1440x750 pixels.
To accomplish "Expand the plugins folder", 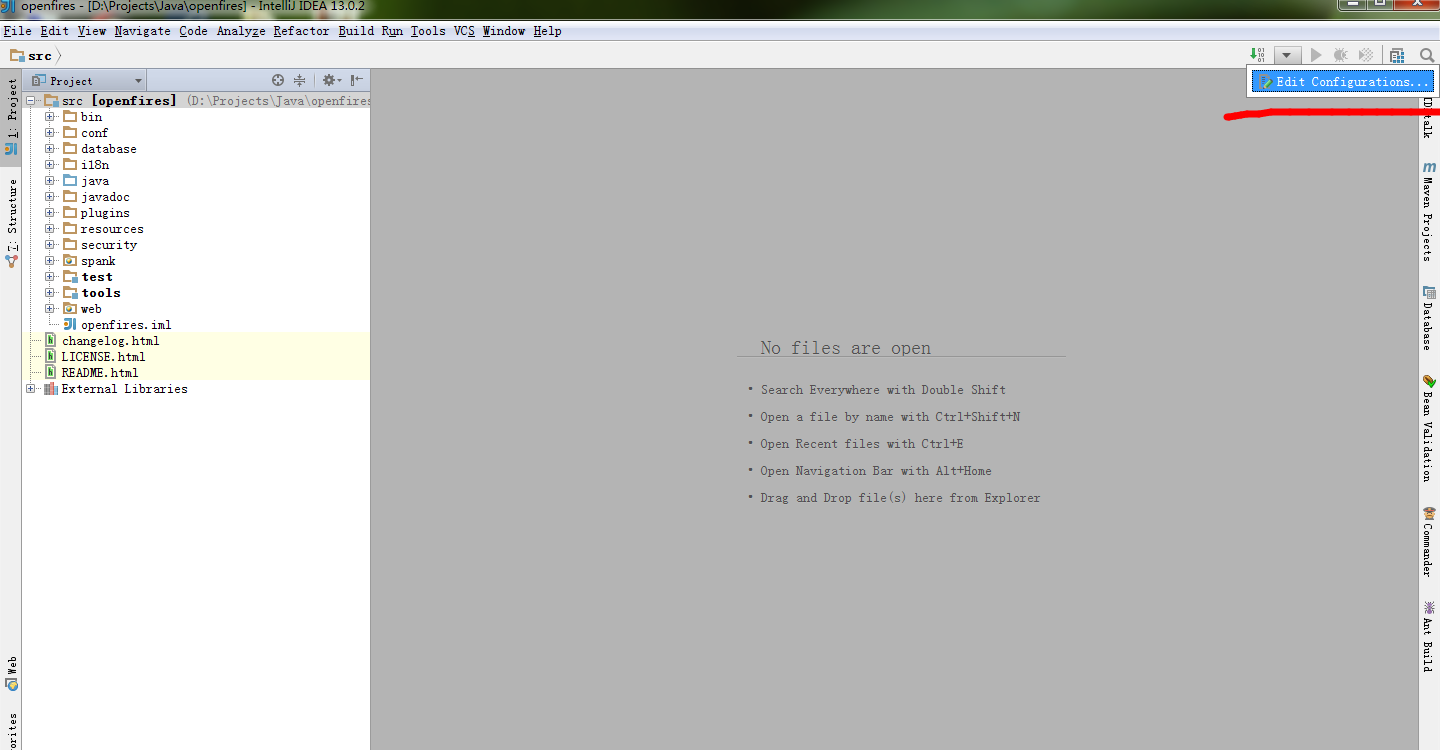I will point(50,212).
